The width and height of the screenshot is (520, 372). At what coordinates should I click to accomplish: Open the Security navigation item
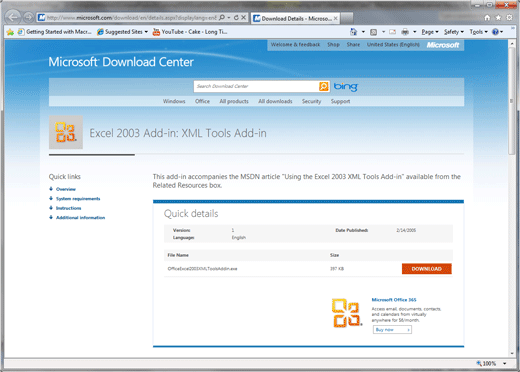(311, 101)
